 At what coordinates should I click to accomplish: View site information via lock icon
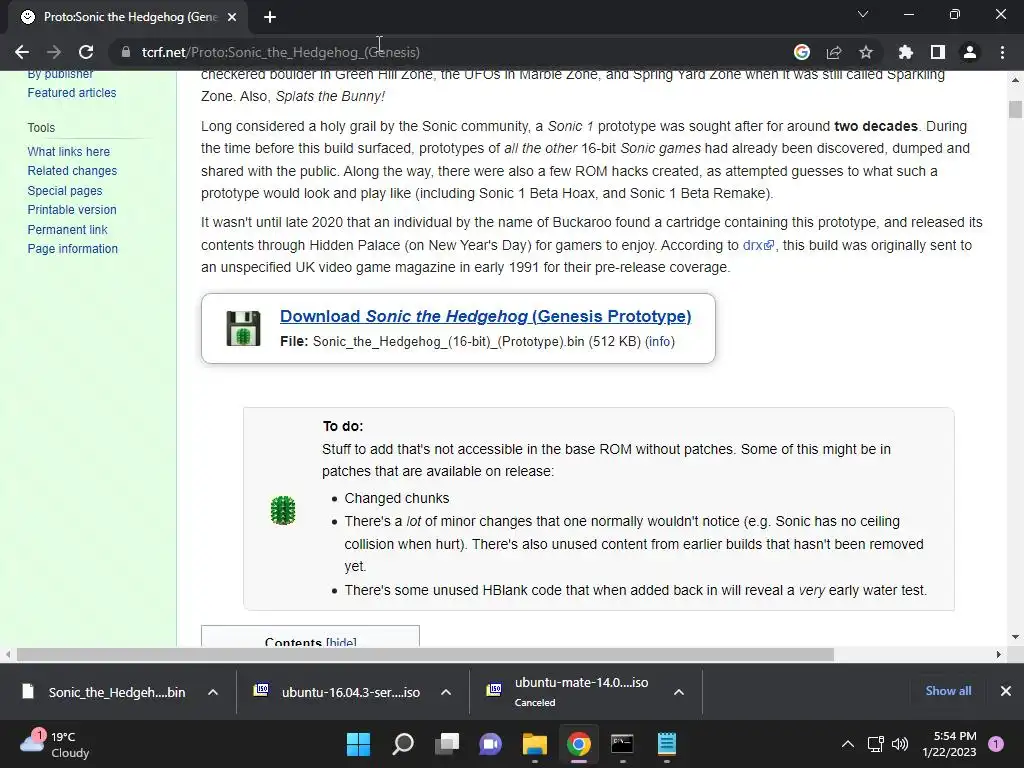126,52
